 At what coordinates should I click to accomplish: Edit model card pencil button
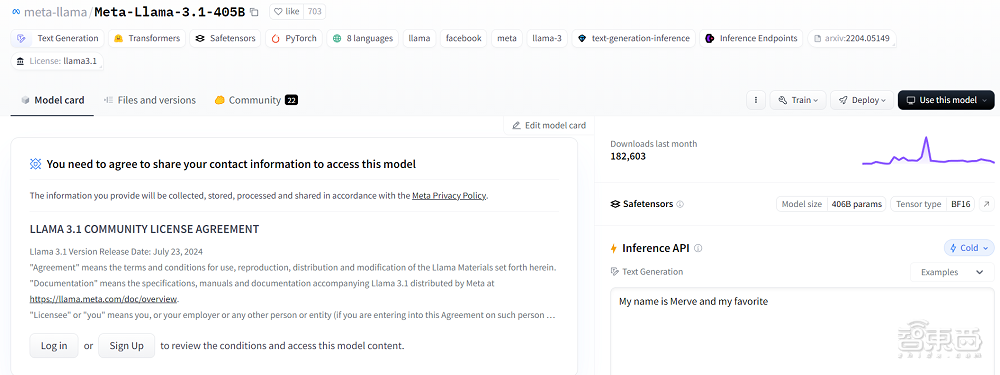click(548, 126)
